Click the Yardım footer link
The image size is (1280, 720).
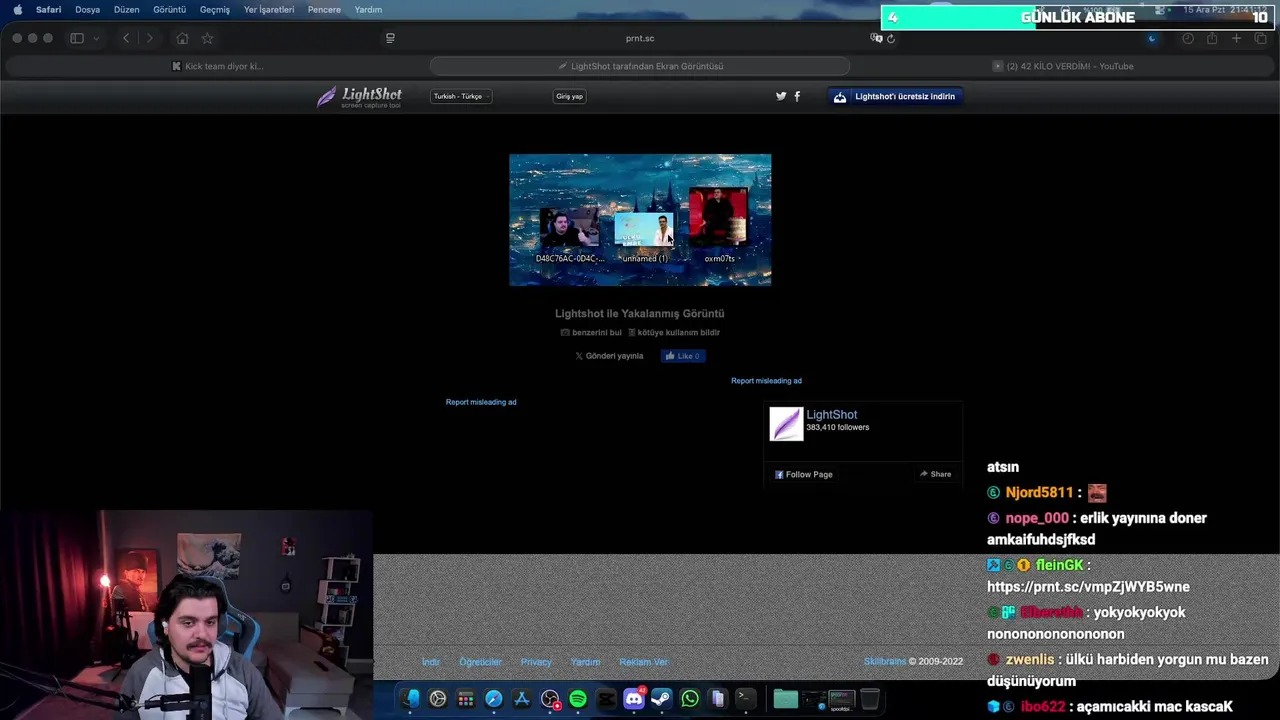pyautogui.click(x=585, y=662)
